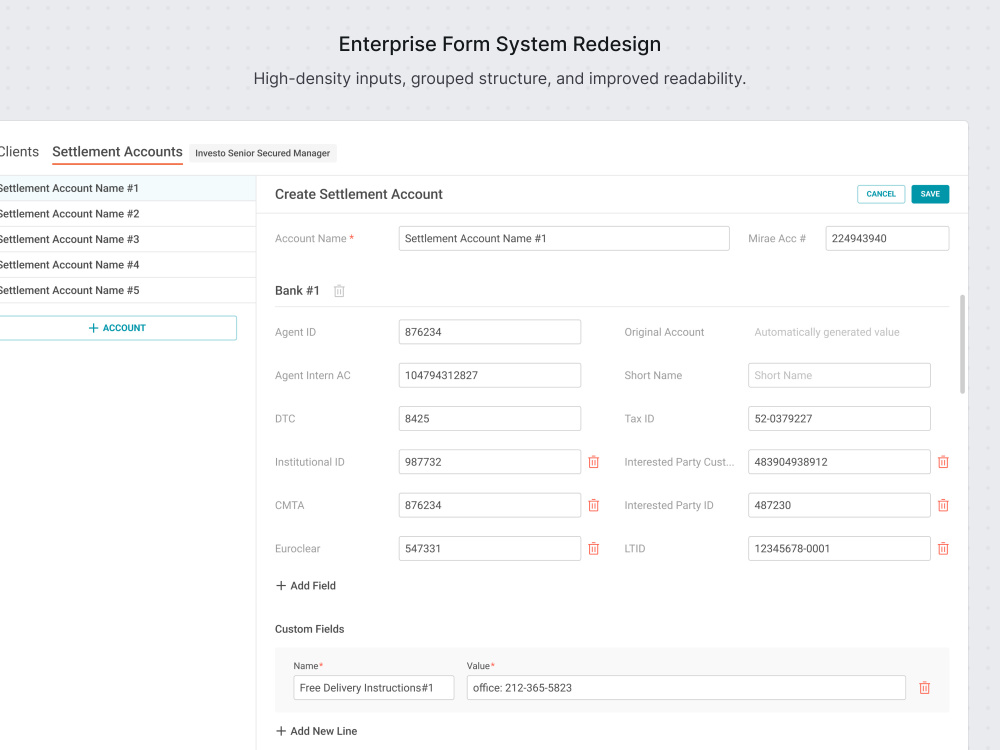The width and height of the screenshot is (1000, 750).
Task: Open Settlement Account Name #3
Action: [128, 239]
